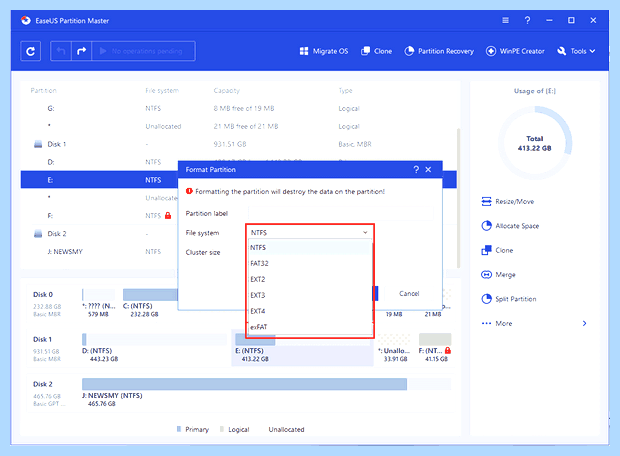This screenshot has height=456, width=620.
Task: Select NTFS in file system list
Action: pos(310,248)
